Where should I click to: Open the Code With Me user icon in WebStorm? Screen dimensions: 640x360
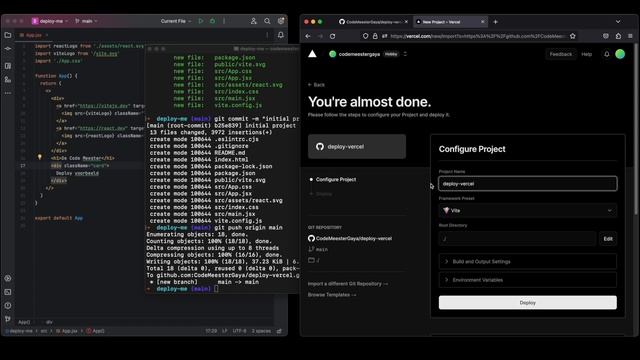pos(253,21)
